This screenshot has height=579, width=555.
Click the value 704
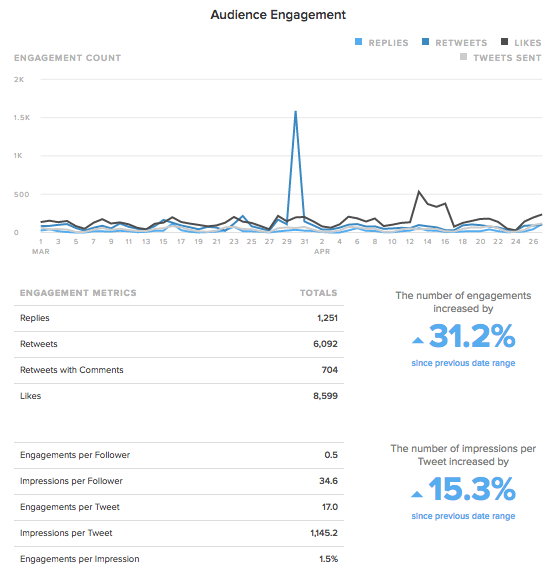tap(330, 370)
